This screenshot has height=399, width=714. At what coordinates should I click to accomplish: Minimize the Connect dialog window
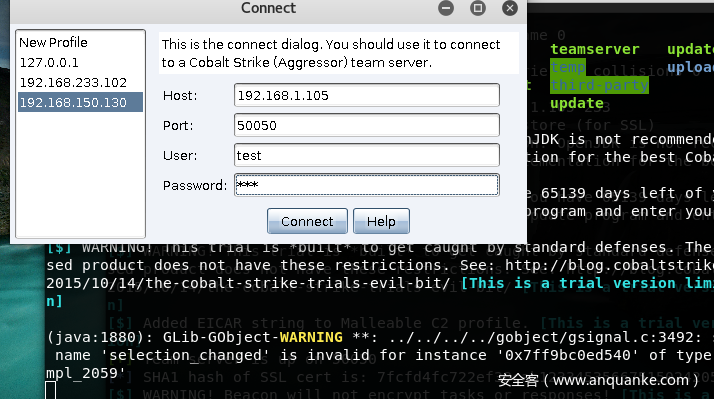(446, 8)
